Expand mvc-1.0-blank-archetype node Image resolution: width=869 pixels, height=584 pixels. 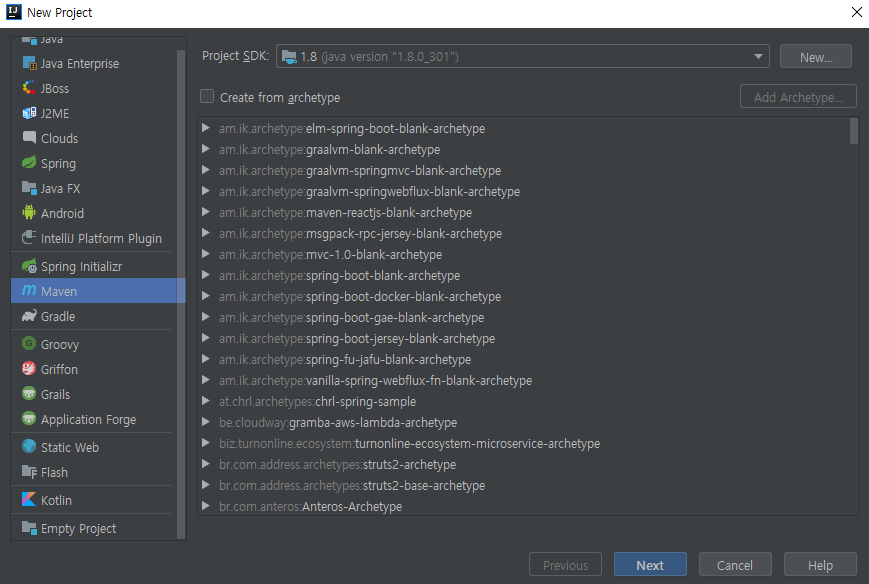click(206, 254)
